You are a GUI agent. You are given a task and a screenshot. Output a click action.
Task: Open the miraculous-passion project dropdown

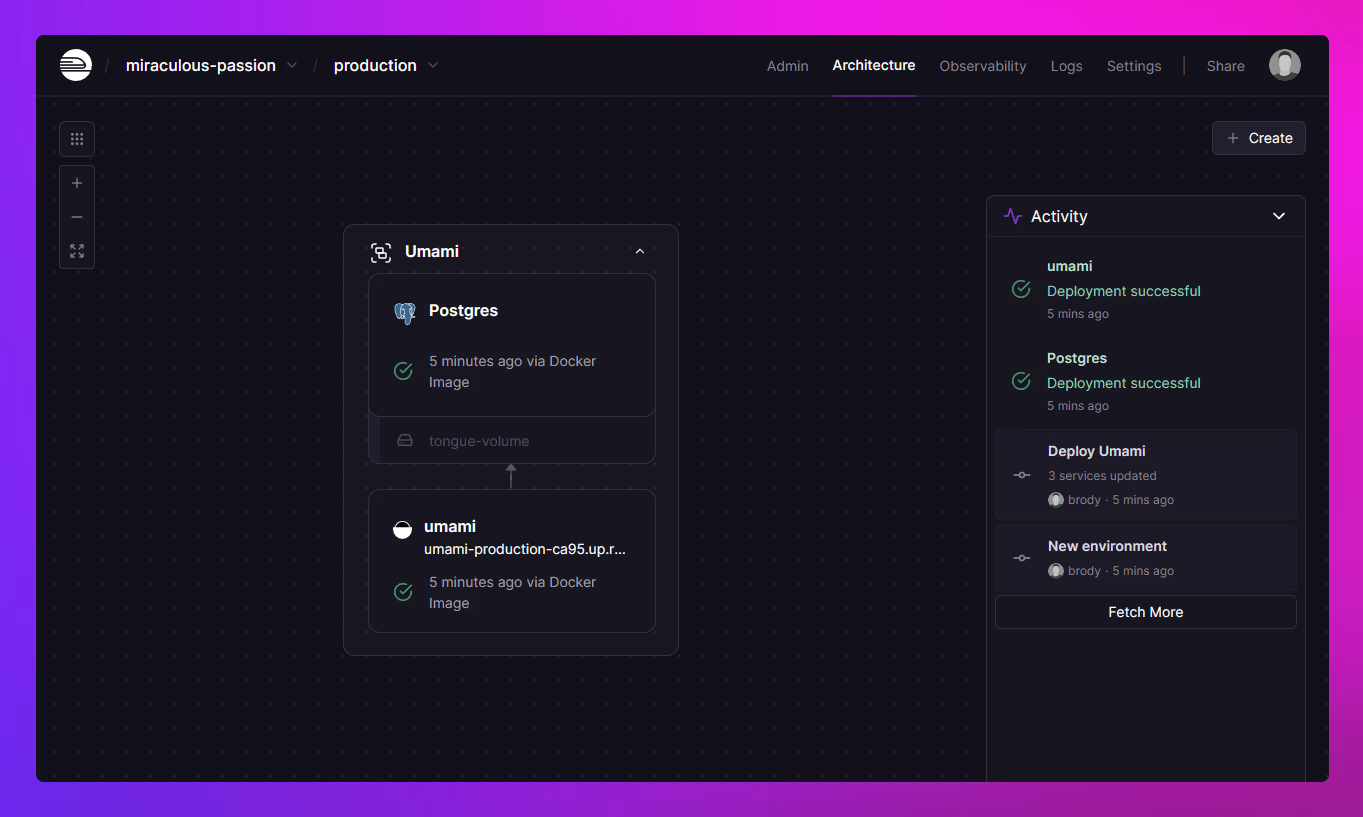(212, 65)
